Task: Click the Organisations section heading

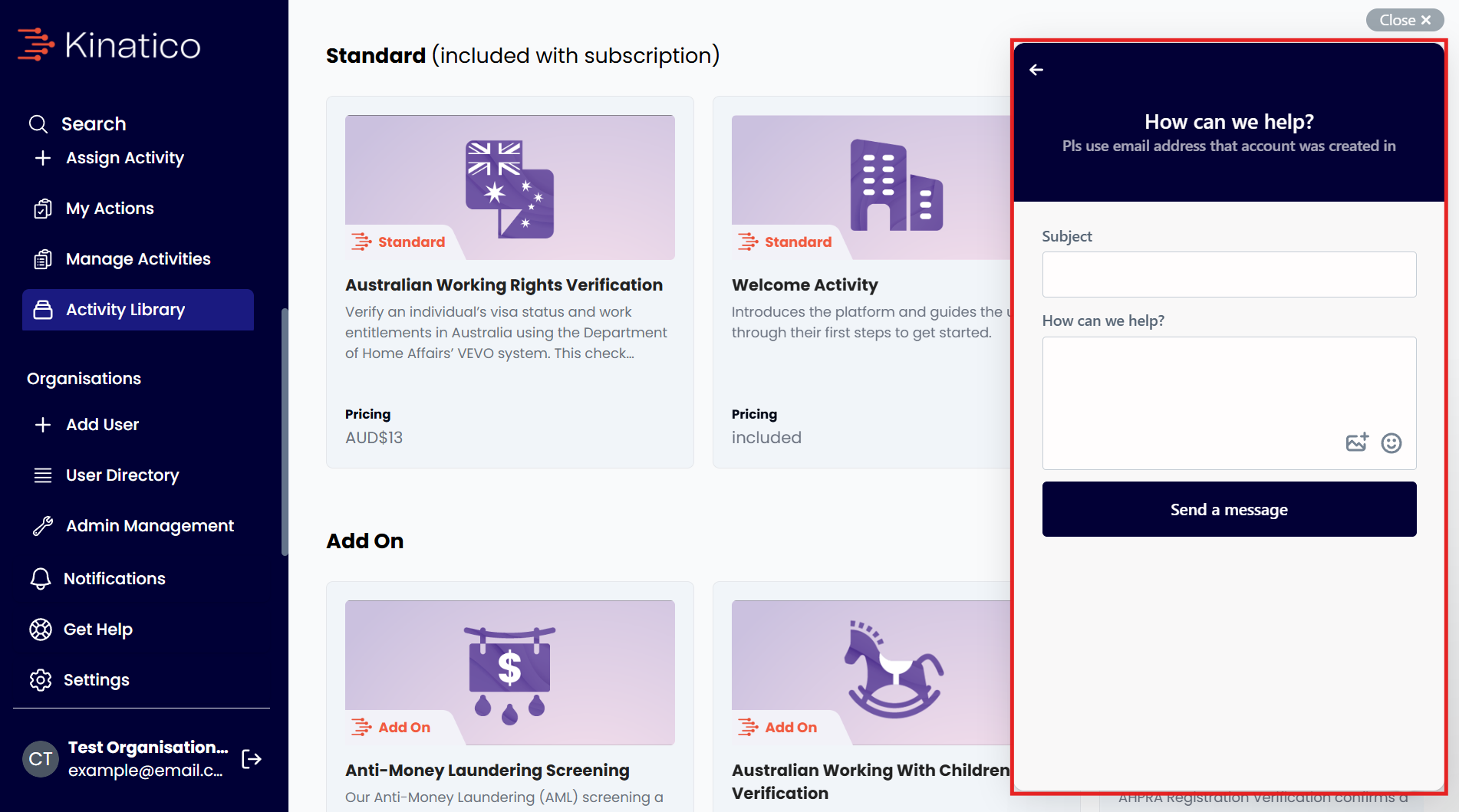Action: click(x=84, y=379)
